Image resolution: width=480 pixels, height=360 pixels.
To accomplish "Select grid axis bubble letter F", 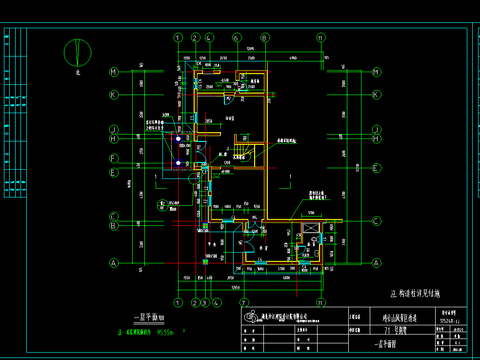I will (x=114, y=159).
